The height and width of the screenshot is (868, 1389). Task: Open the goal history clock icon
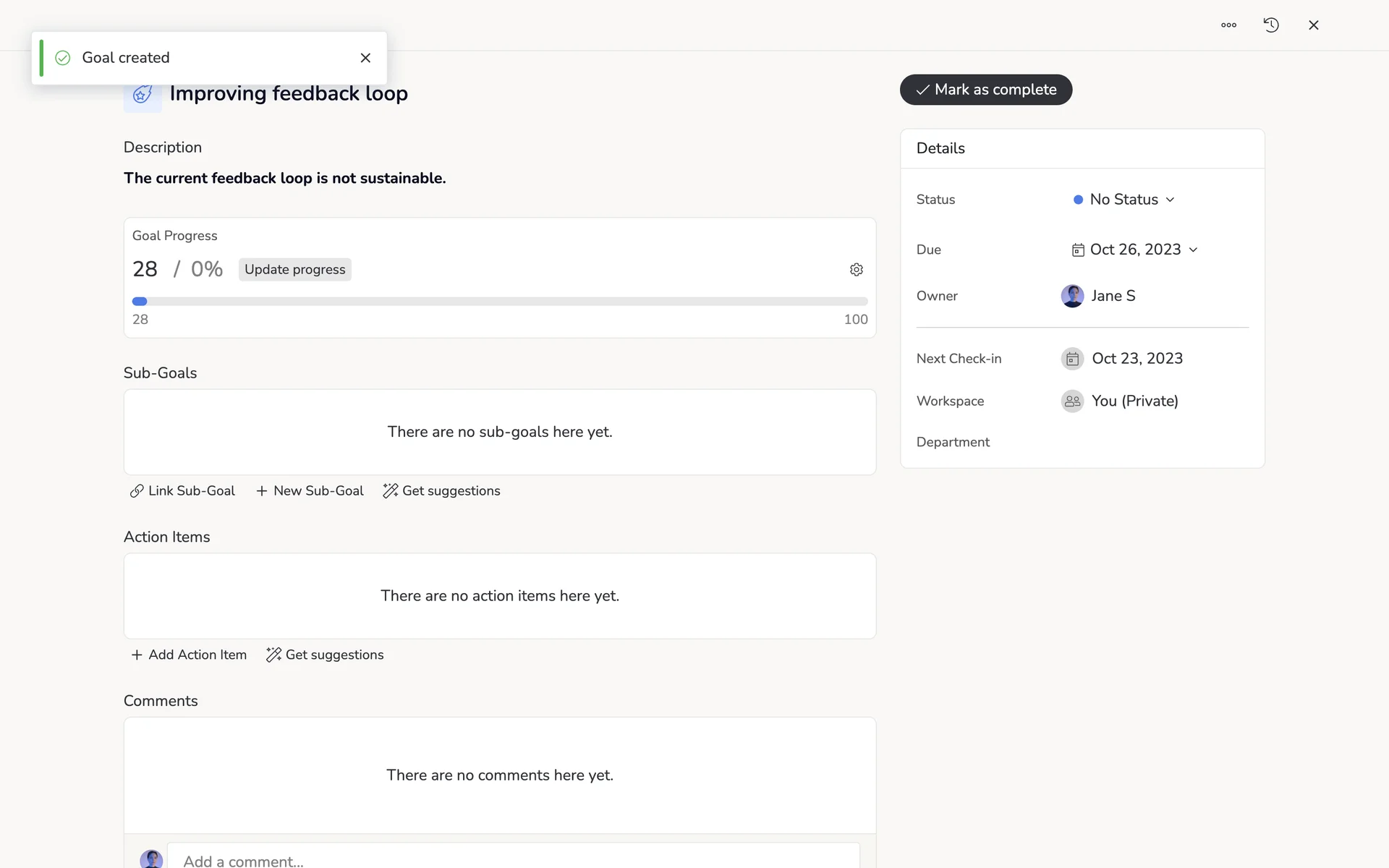pos(1271,25)
